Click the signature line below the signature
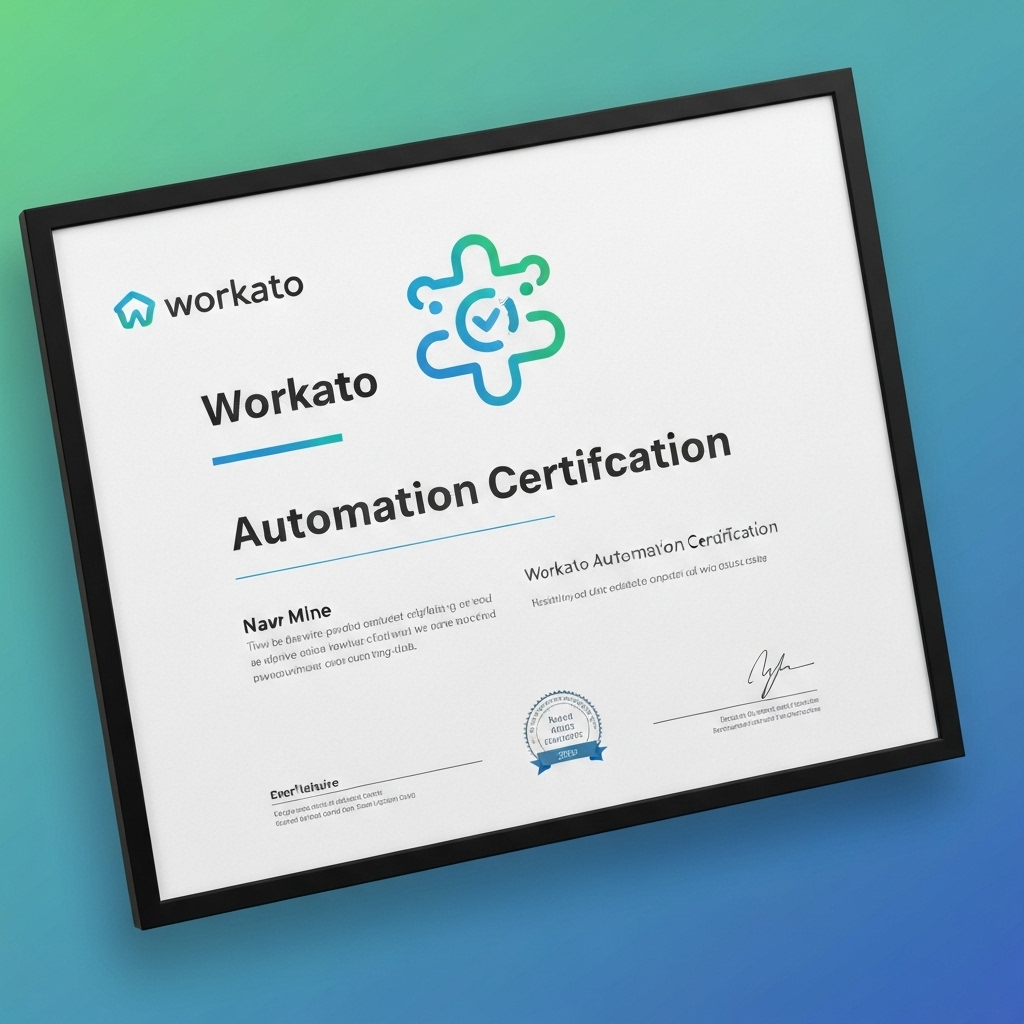Viewport: 1024px width, 1024px height. (735, 706)
